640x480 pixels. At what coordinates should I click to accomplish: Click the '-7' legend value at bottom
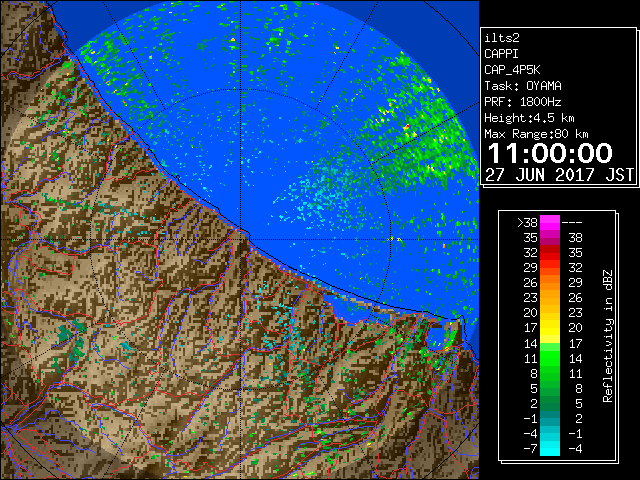click(x=530, y=449)
